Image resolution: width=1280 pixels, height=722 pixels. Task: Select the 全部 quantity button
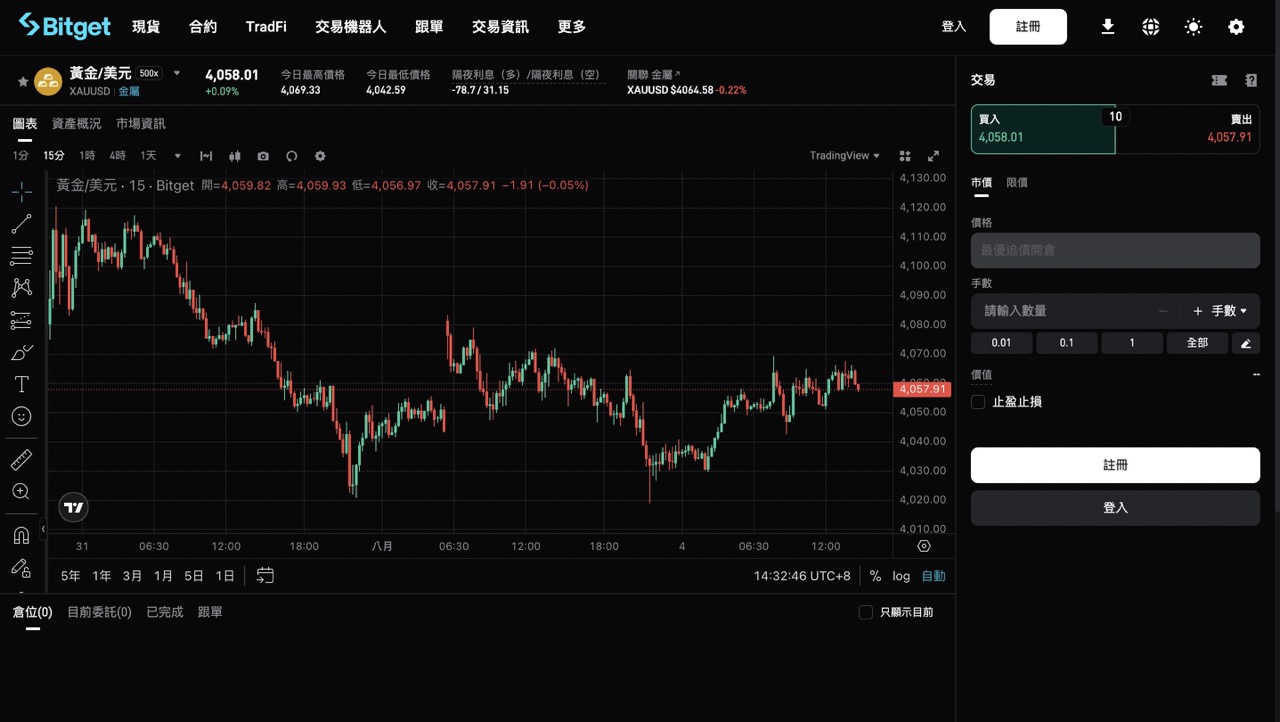point(1197,343)
